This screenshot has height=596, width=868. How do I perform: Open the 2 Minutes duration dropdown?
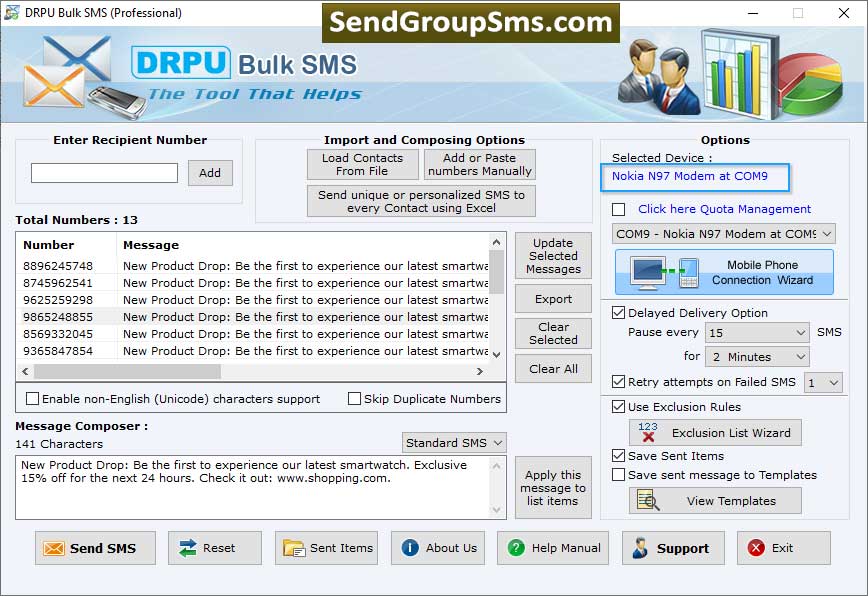click(757, 356)
